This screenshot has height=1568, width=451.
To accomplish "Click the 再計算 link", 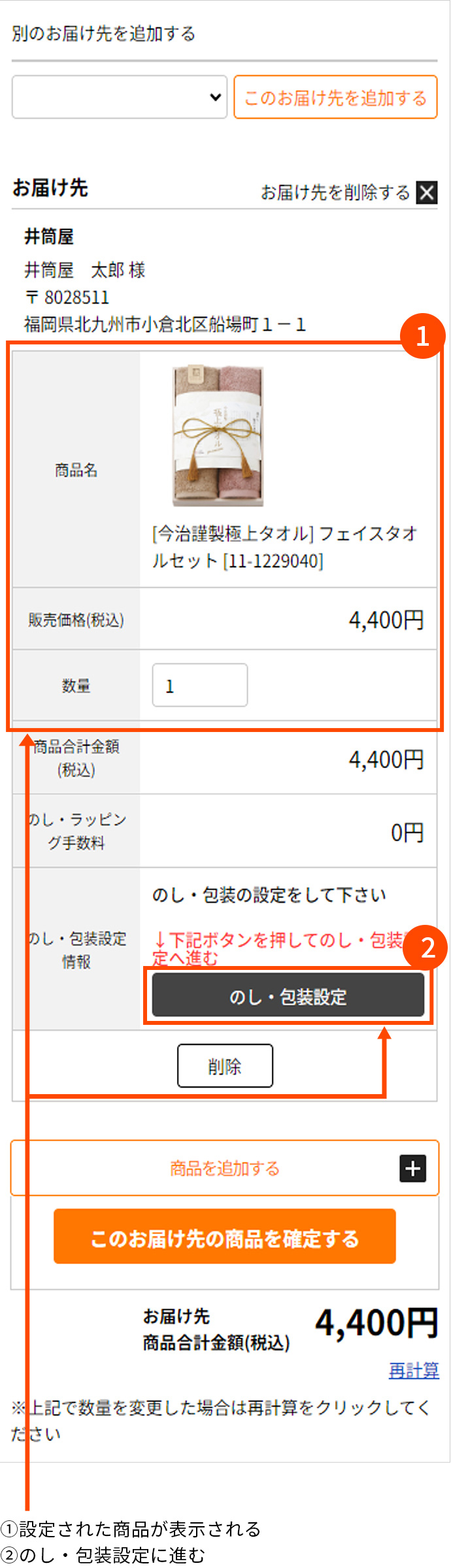I will pyautogui.click(x=414, y=1369).
